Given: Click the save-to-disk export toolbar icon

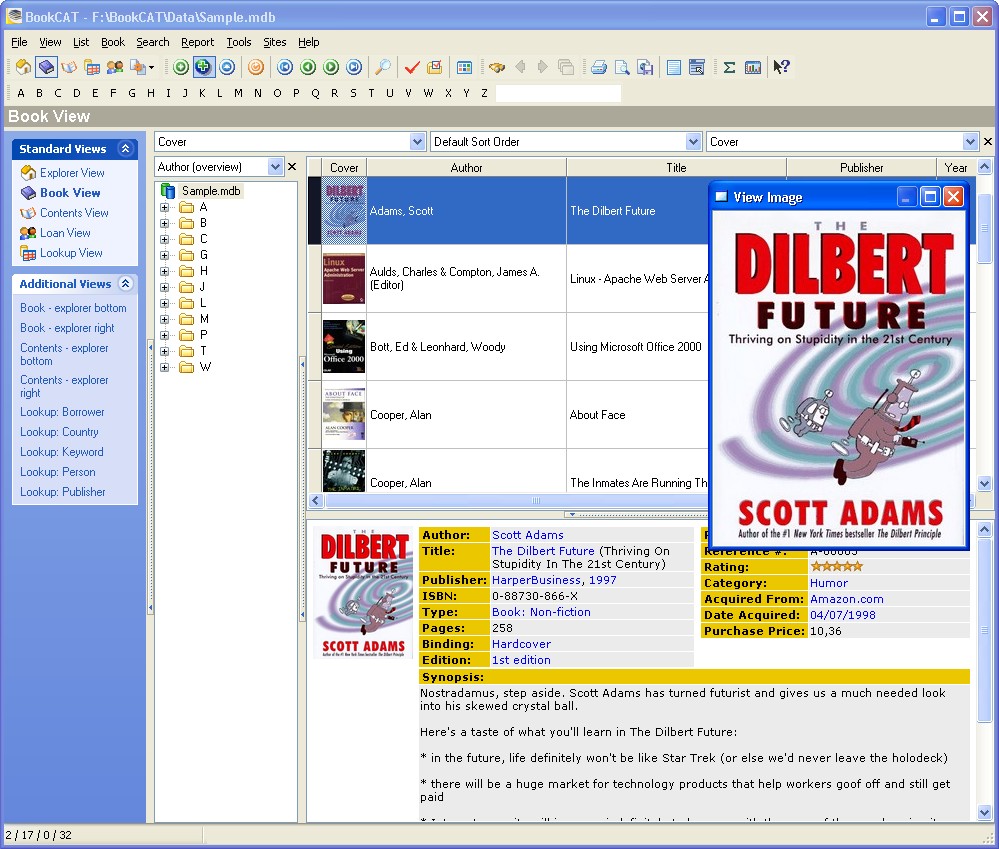Looking at the screenshot, I should tap(645, 67).
